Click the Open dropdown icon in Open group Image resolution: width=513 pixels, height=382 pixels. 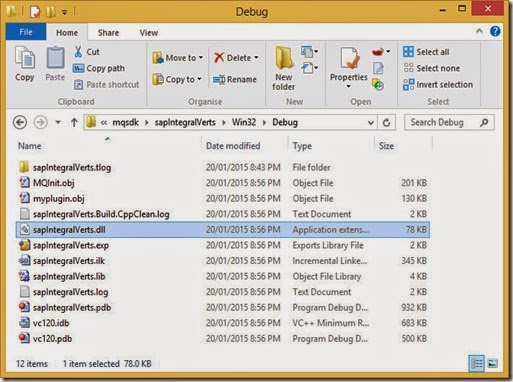click(381, 52)
